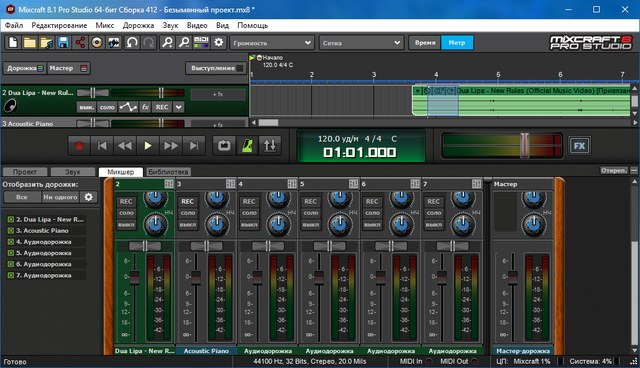Click the mixer channel 2 layout icon
640x368 pixels.
169,184
